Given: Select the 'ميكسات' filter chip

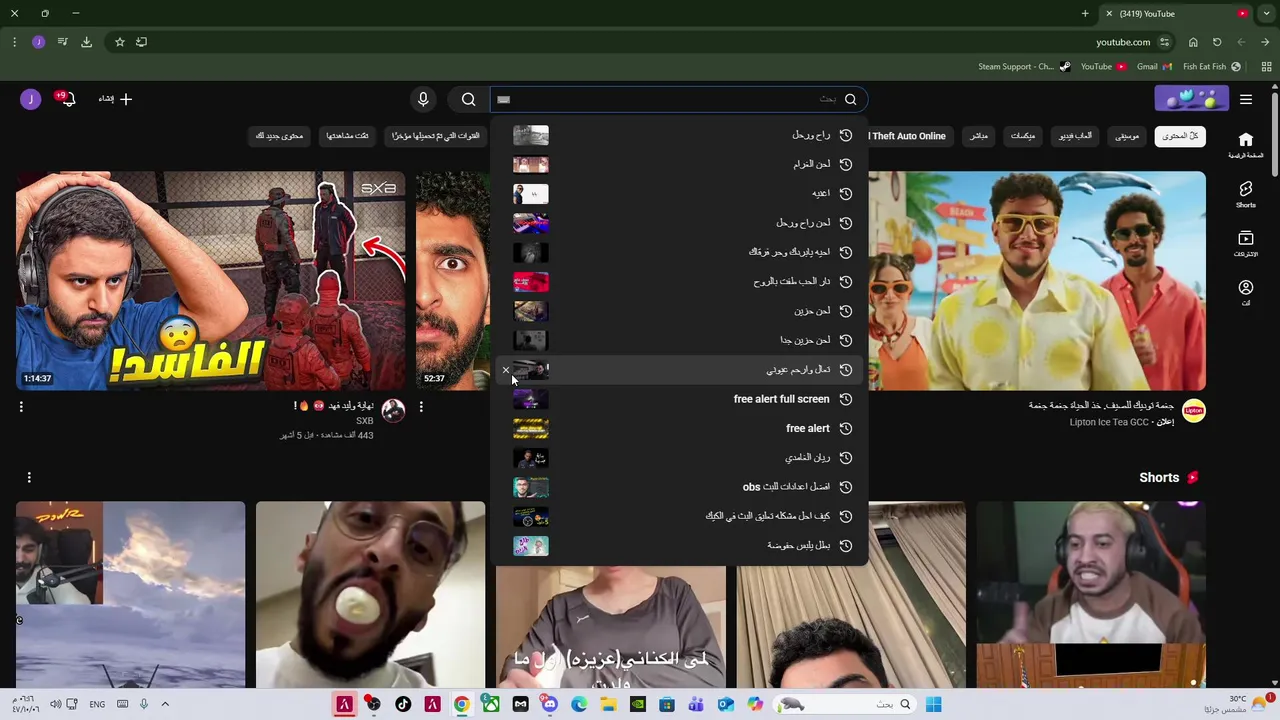Looking at the screenshot, I should (x=1022, y=136).
